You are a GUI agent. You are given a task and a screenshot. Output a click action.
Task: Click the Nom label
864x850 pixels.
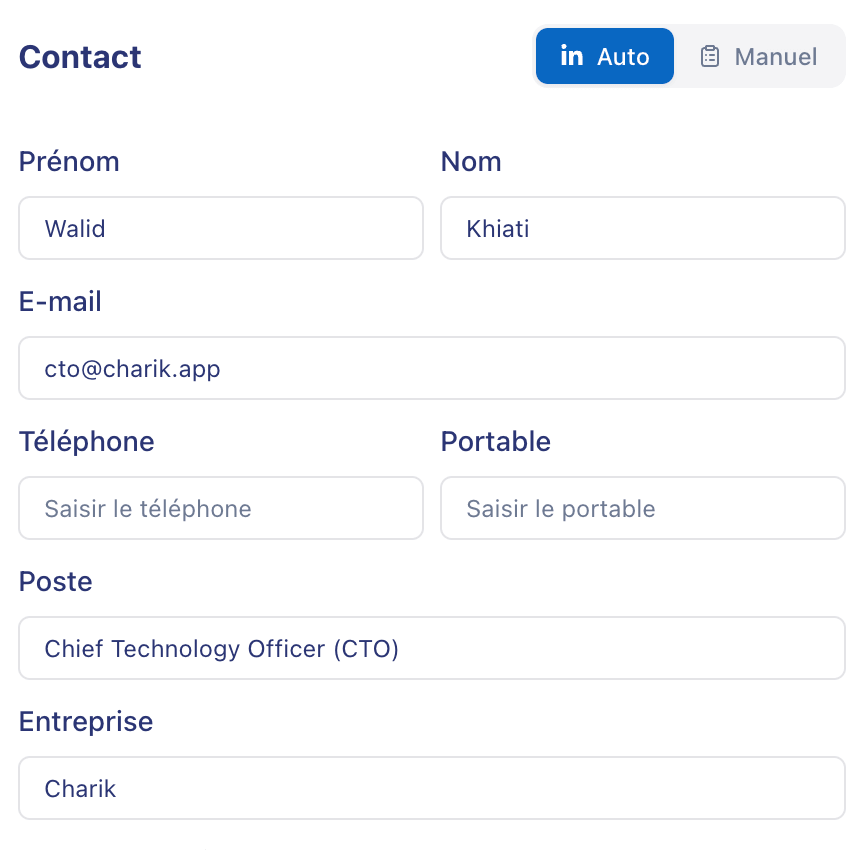471,161
